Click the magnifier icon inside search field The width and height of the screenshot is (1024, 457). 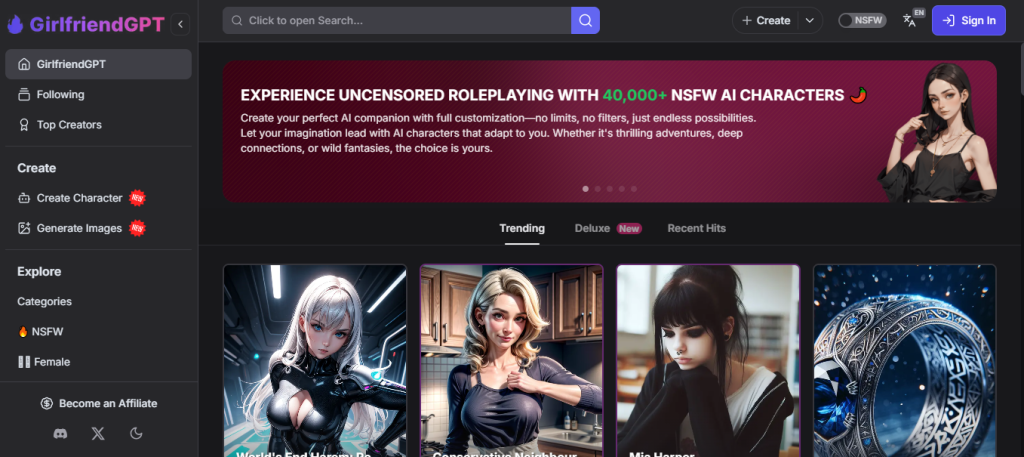coord(237,21)
